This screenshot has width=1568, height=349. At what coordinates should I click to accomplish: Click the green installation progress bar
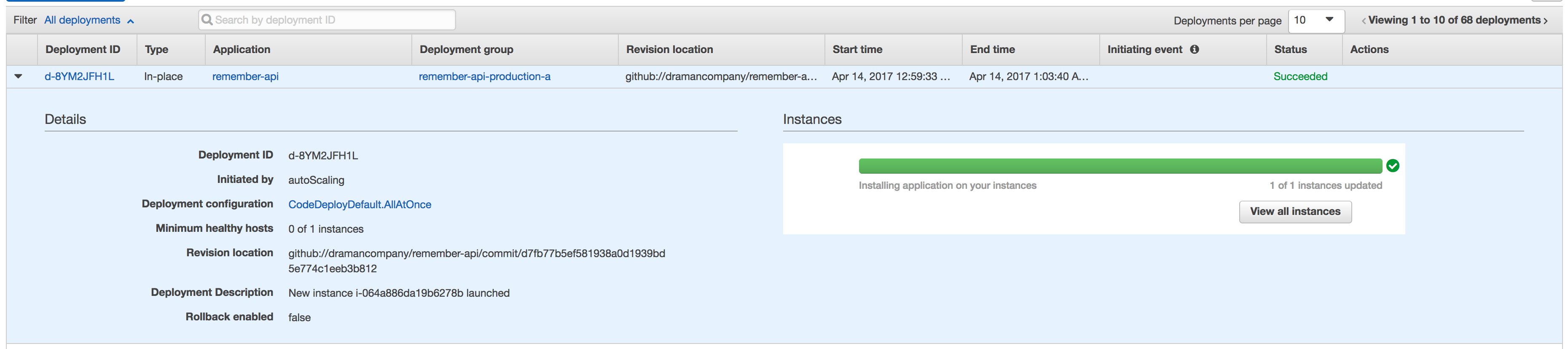pyautogui.click(x=1120, y=166)
